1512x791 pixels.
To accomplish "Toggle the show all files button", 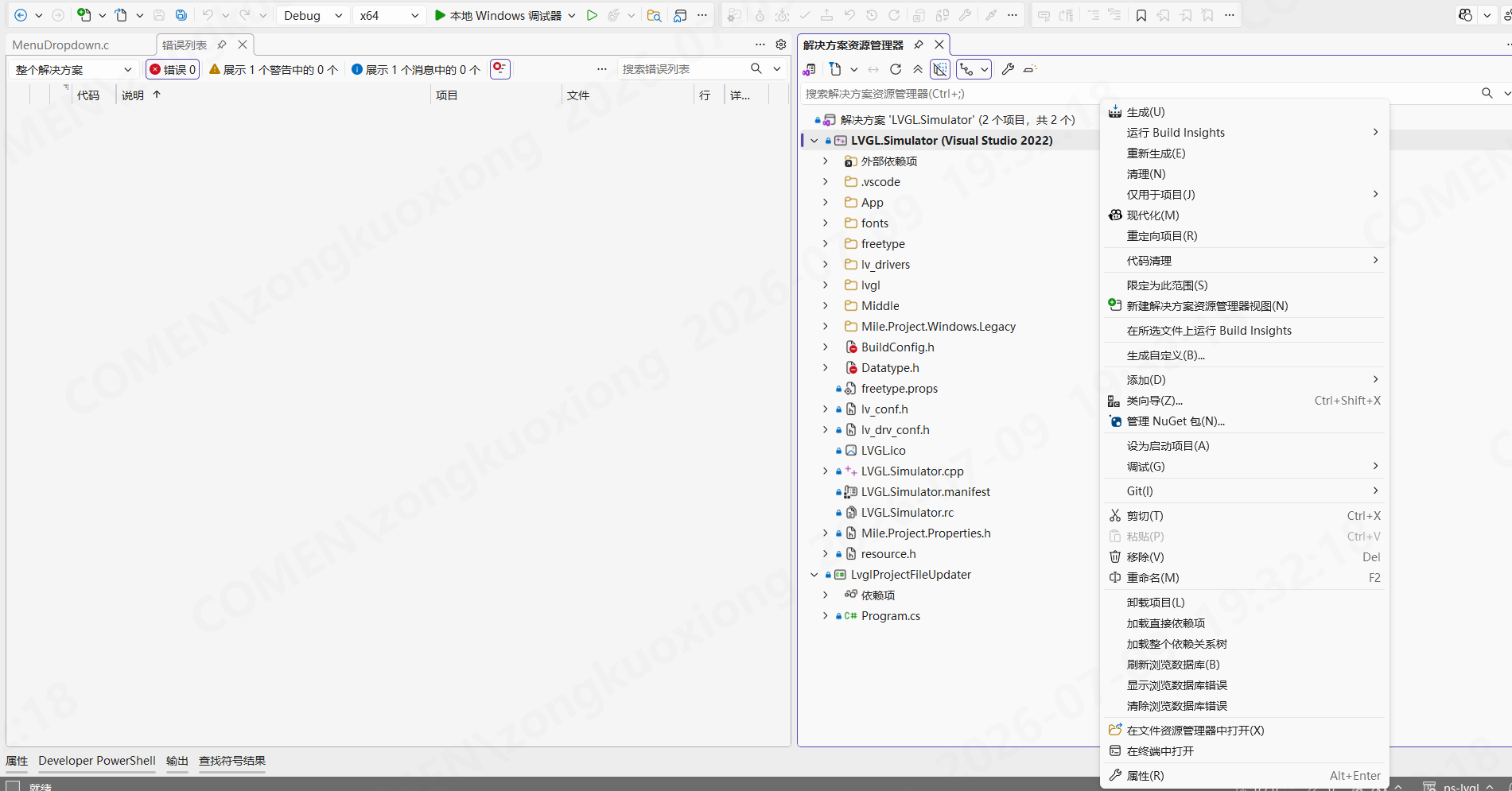I will click(940, 69).
